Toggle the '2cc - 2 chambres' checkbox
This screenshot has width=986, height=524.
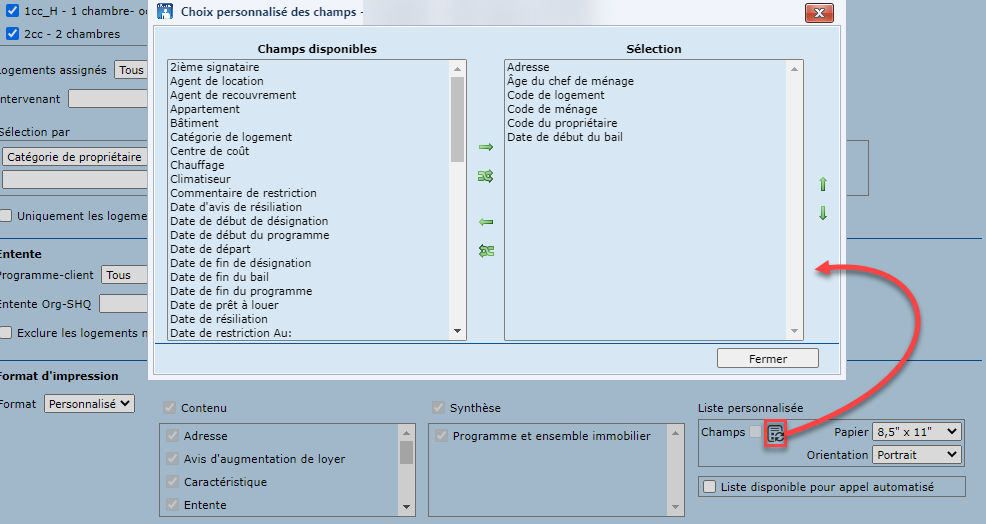(x=13, y=33)
